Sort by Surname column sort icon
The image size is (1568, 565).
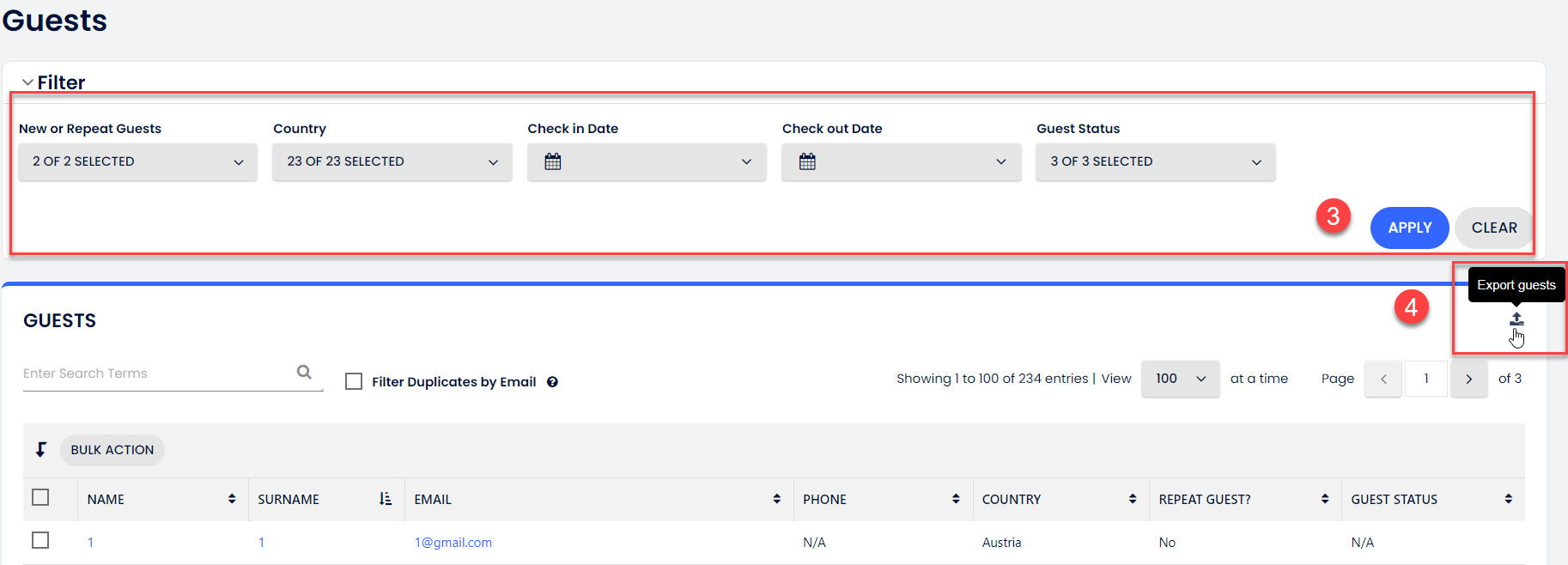tap(386, 499)
